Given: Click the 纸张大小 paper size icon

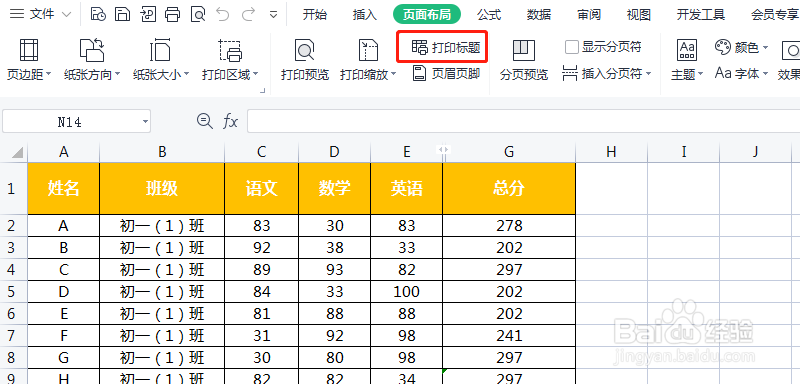Looking at the screenshot, I should tap(160, 50).
